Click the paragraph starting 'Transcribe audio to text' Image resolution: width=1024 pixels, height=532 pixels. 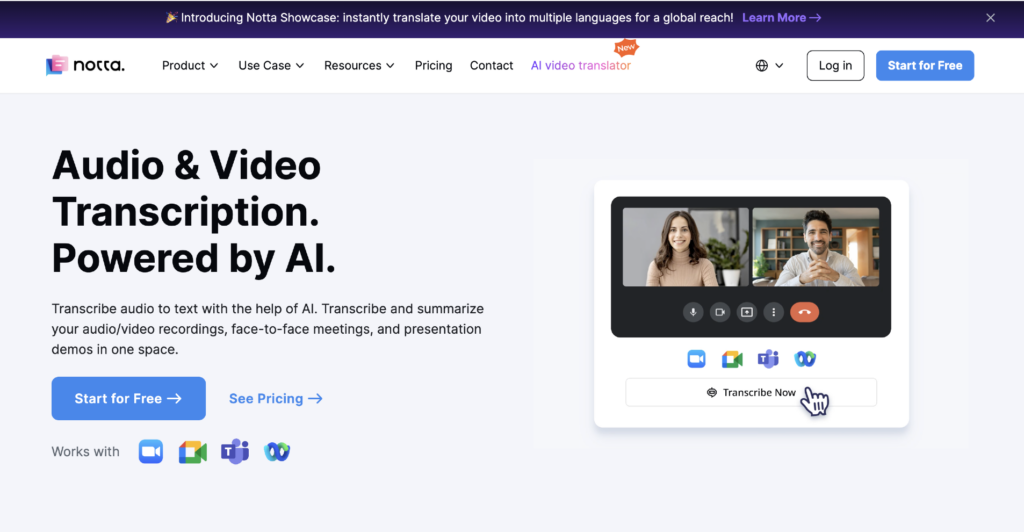pyautogui.click(x=268, y=329)
